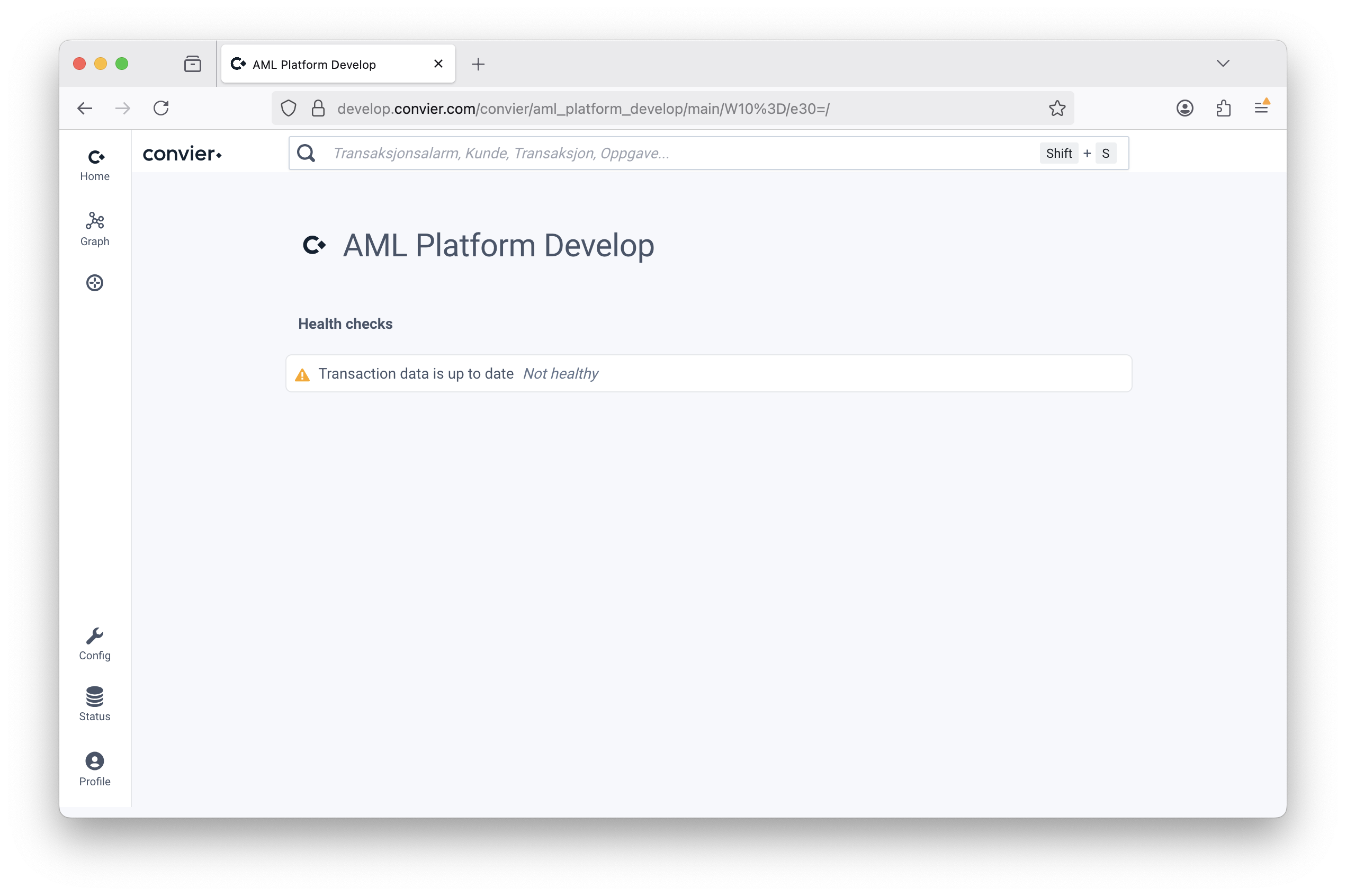This screenshot has width=1346, height=896.
Task: Click the search magnifier icon
Action: tap(306, 153)
